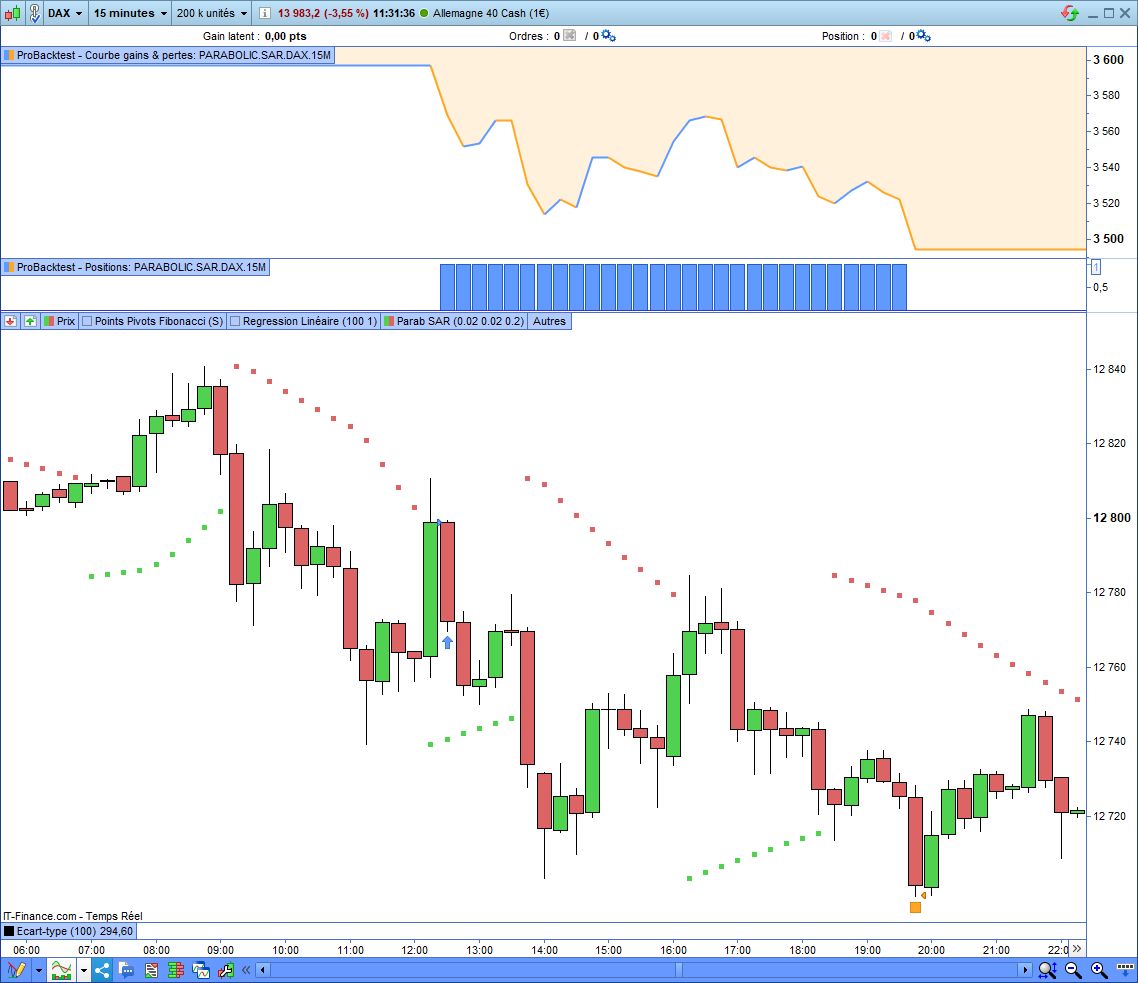
Task: Click the candlestick chart style icon
Action: click(x=13, y=13)
